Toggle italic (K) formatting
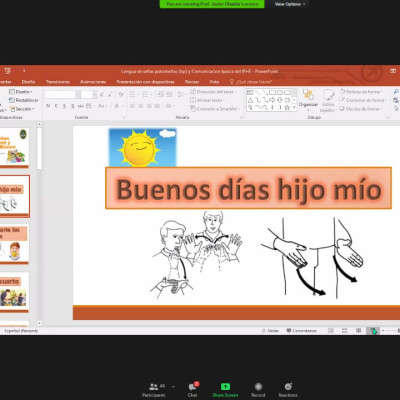Viewport: 400px width, 400px height. (x=56, y=106)
